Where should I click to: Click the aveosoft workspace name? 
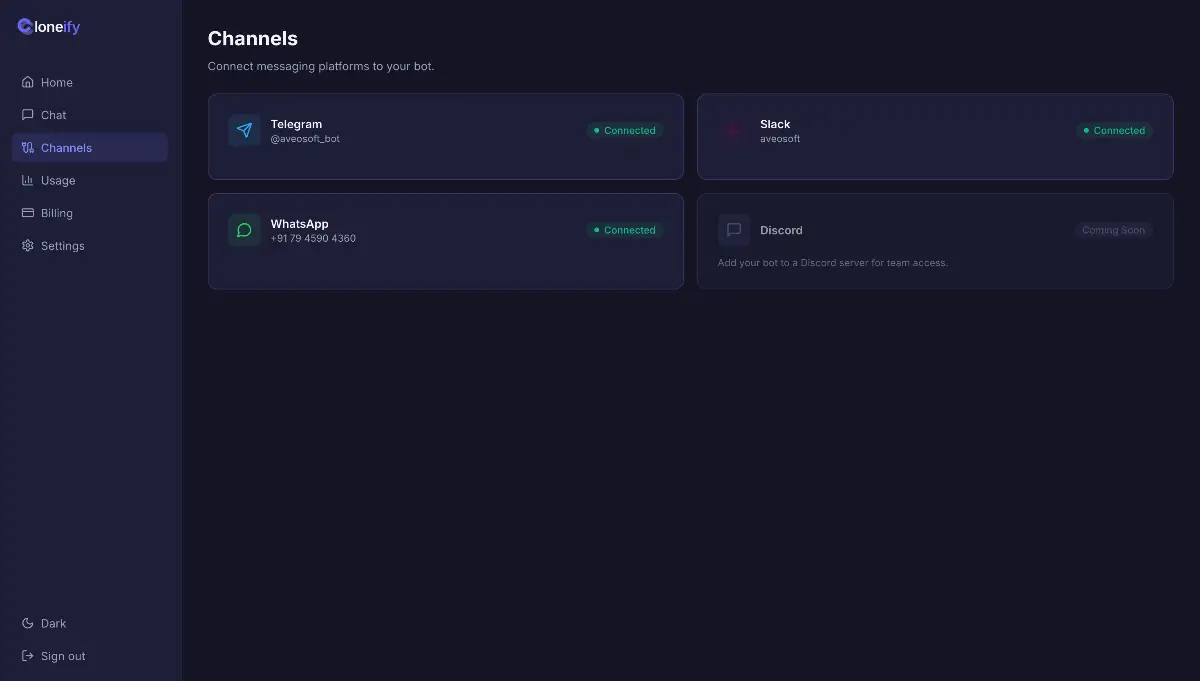pos(780,139)
